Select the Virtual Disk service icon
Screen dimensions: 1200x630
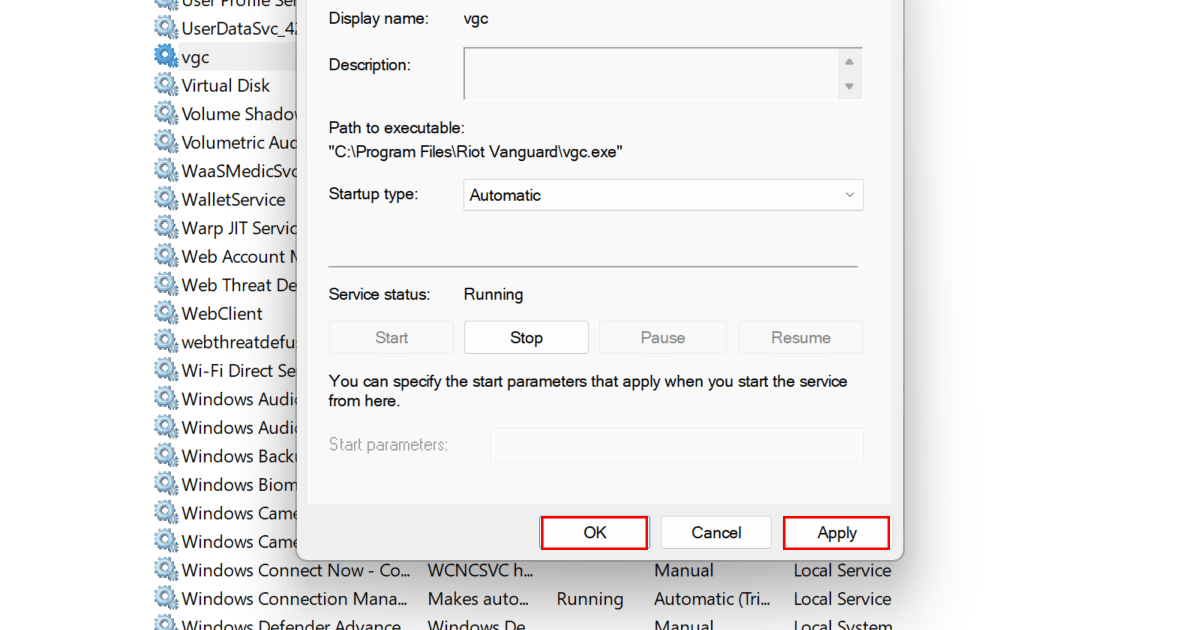(x=166, y=85)
